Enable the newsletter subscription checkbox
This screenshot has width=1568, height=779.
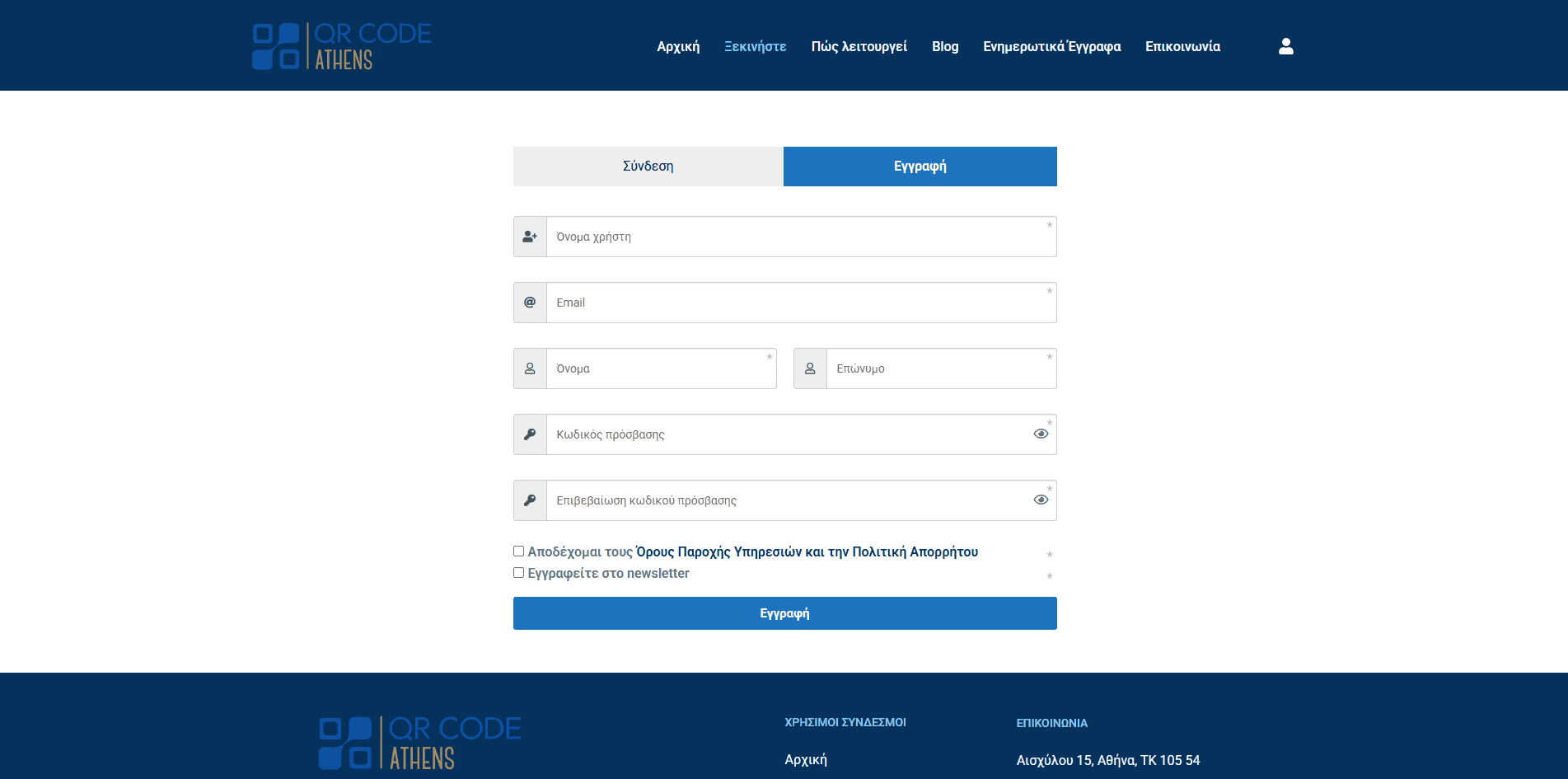519,573
